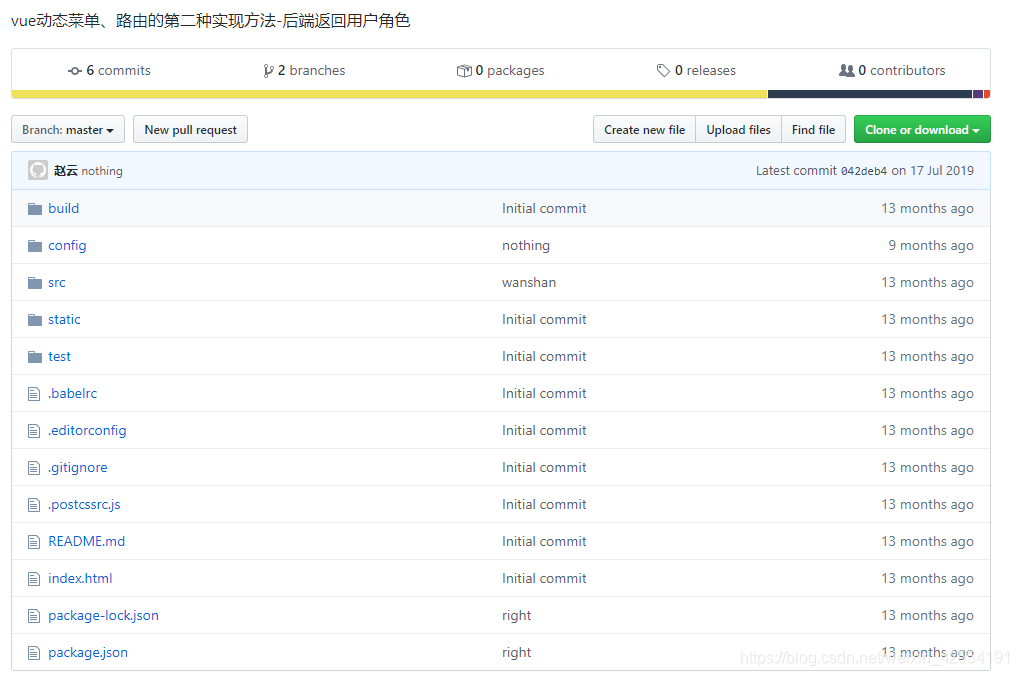The width and height of the screenshot is (1019, 676).
Task: Click the releases tag icon
Action: [663, 70]
